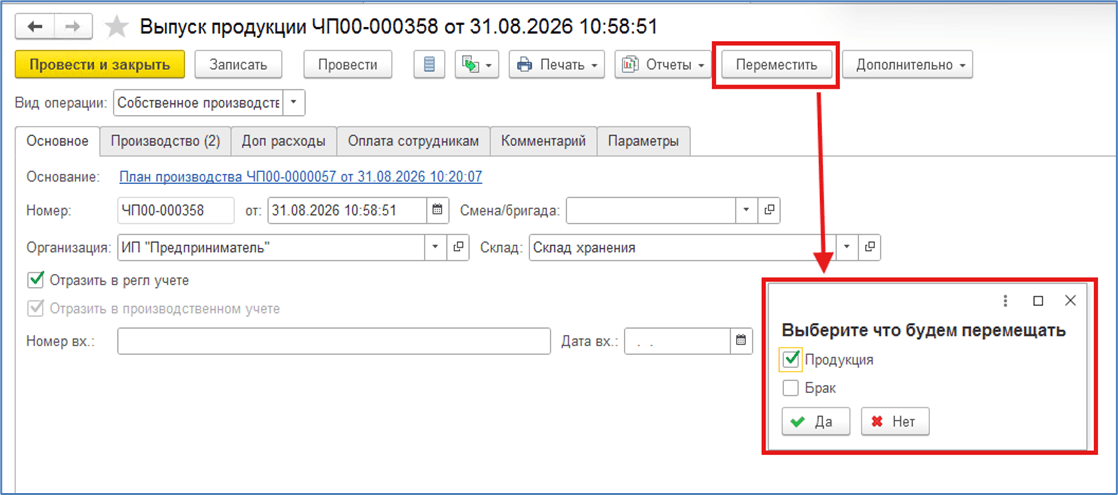Open calendar picker next to document date
1118x495 pixels.
438,210
